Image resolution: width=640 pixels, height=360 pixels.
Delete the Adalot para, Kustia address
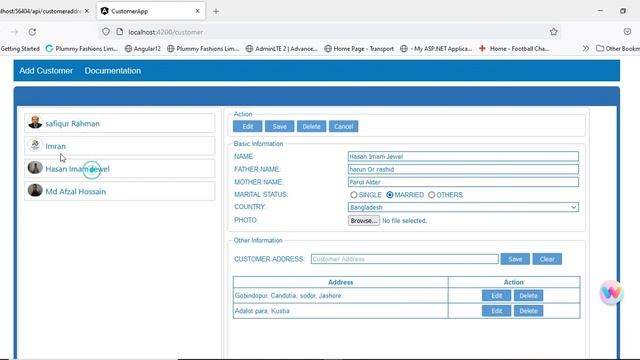pos(528,311)
